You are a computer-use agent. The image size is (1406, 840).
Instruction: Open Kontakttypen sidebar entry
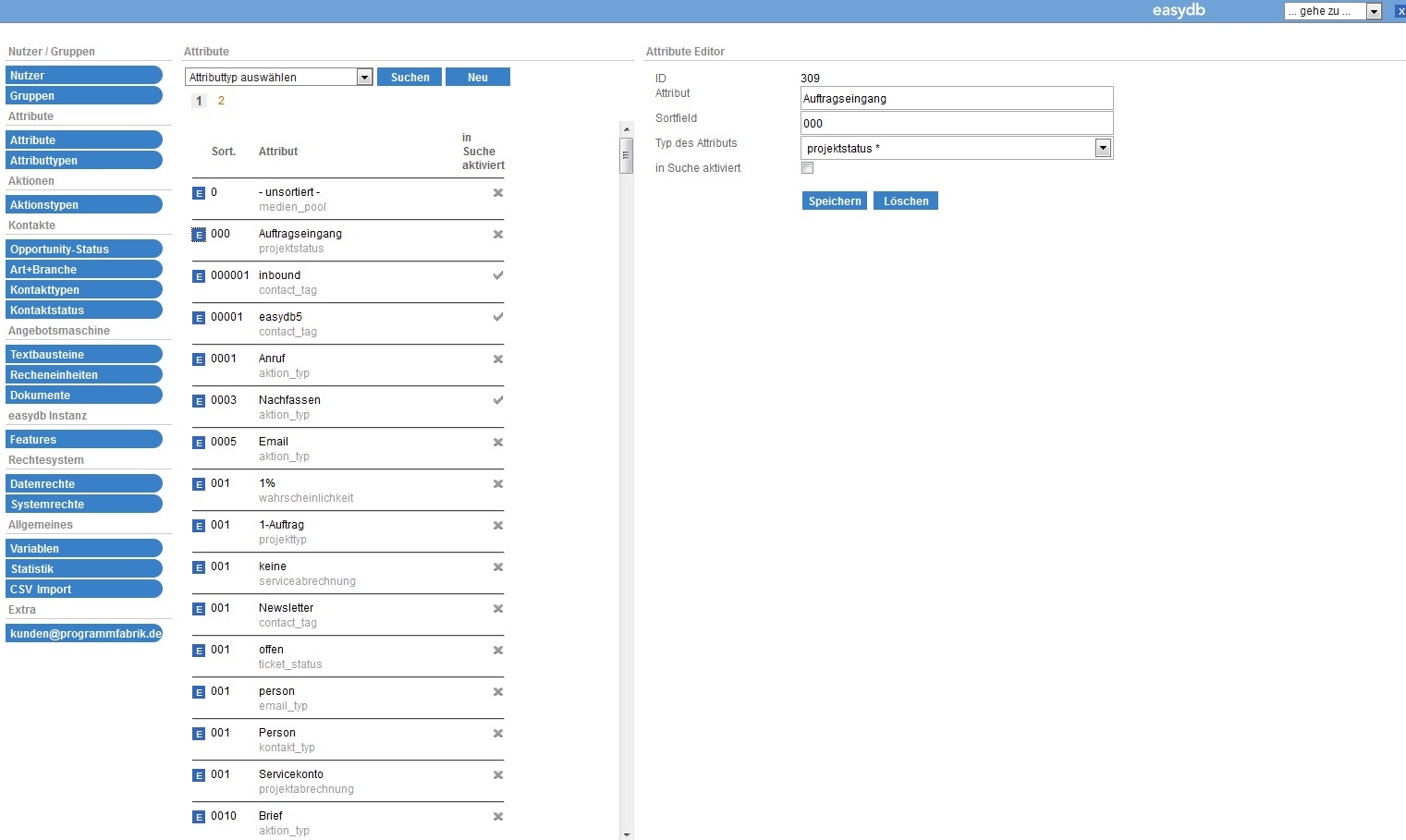tap(84, 289)
